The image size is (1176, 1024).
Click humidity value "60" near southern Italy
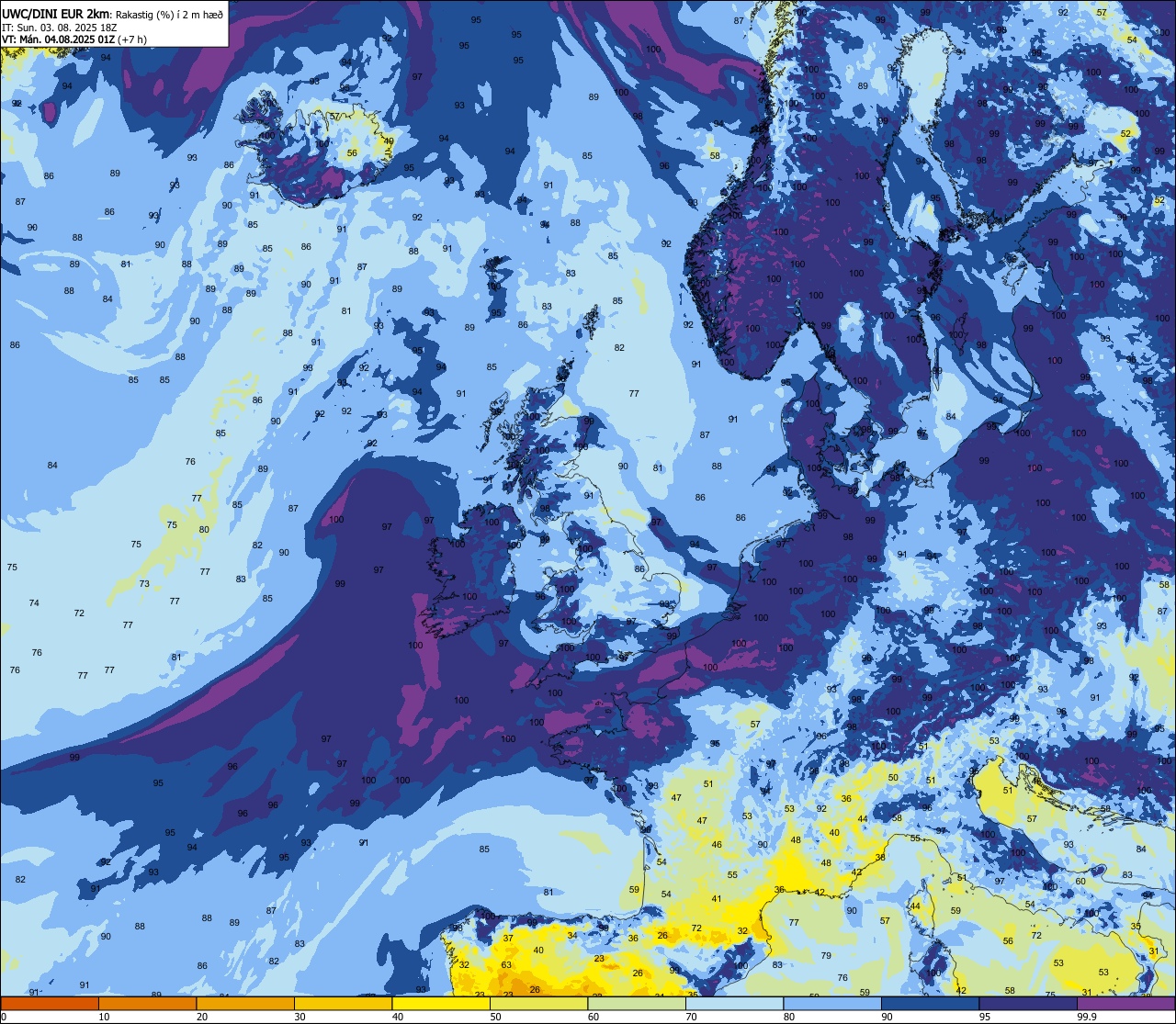1080,881
